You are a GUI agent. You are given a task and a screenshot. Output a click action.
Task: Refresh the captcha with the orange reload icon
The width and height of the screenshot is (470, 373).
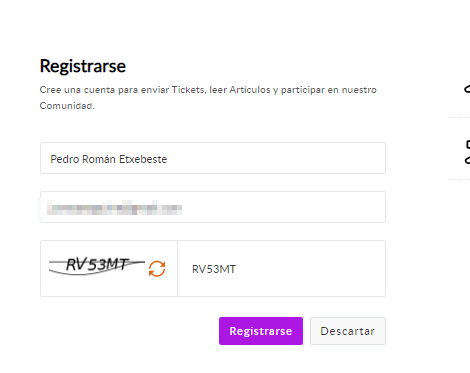coord(157,269)
